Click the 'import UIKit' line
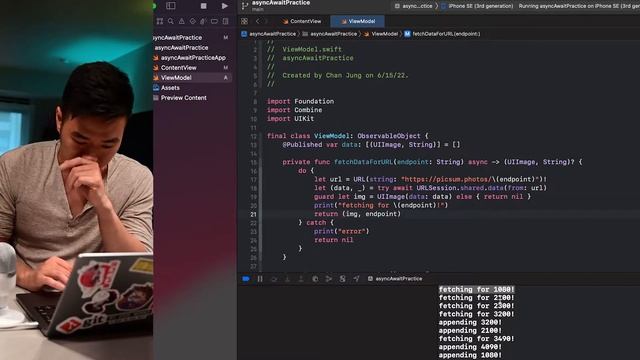This screenshot has height=360, width=640. click(x=291, y=119)
